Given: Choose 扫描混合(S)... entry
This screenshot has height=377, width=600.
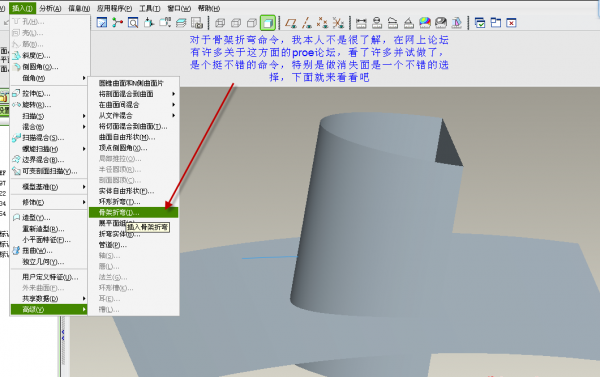Looking at the screenshot, I should pyautogui.click(x=50, y=138).
